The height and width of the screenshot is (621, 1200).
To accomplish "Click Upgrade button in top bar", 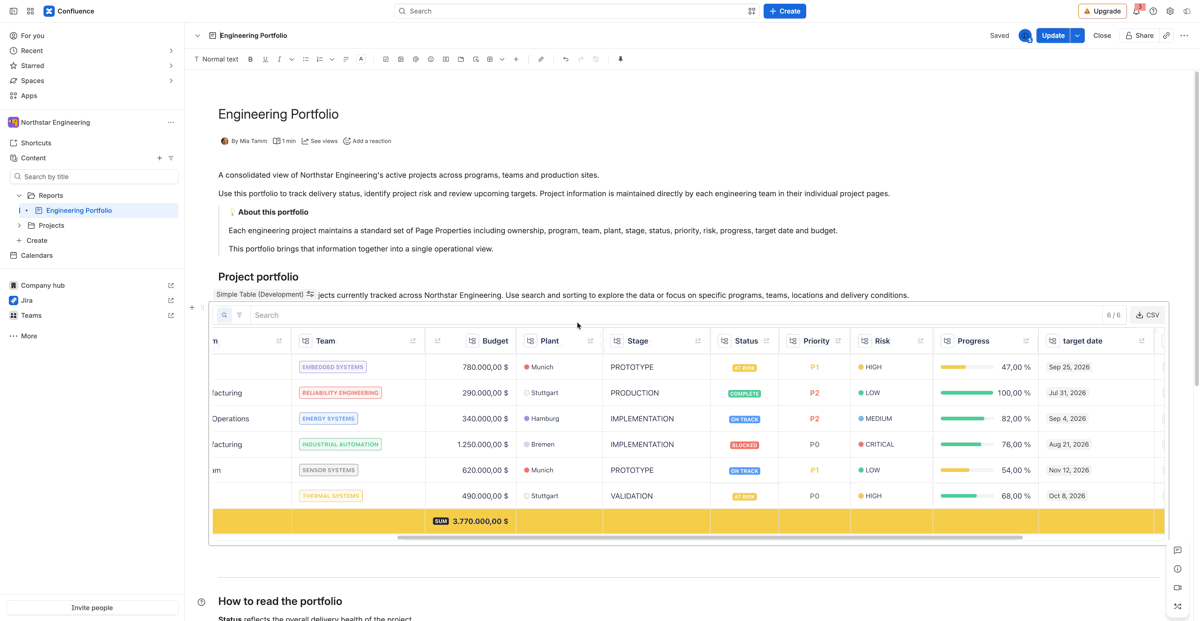I will 1102,11.
